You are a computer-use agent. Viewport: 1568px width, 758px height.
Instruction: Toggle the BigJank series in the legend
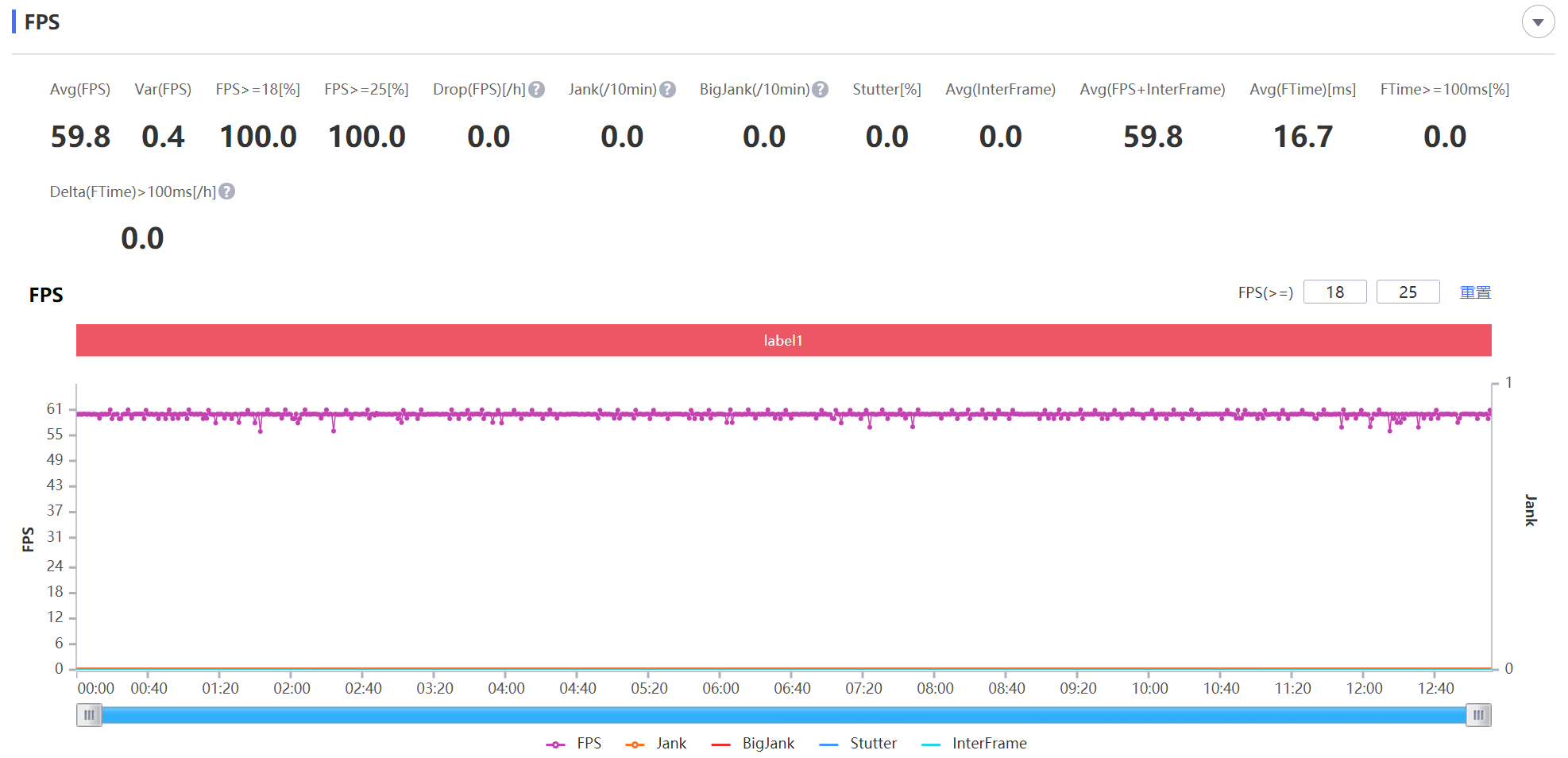pos(753,744)
